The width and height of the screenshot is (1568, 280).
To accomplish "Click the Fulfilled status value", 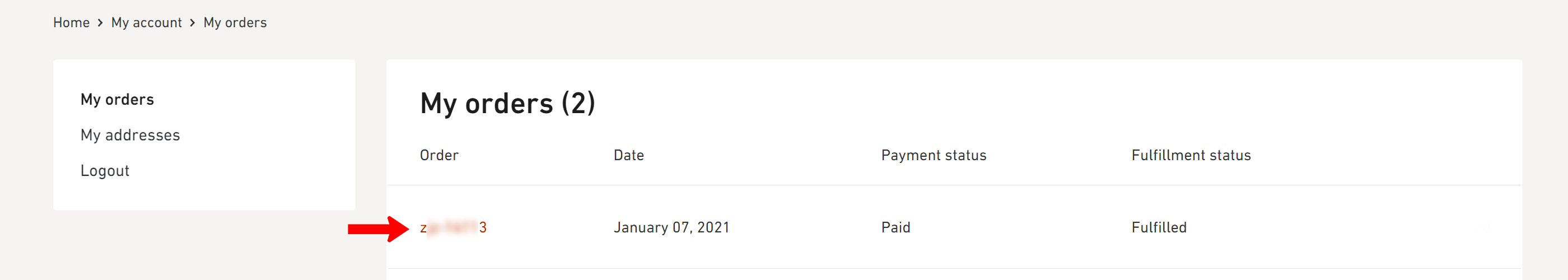I will (1158, 228).
